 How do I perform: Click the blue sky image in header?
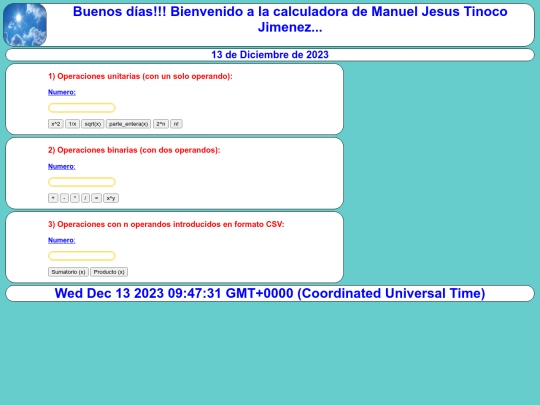[x=25, y=25]
